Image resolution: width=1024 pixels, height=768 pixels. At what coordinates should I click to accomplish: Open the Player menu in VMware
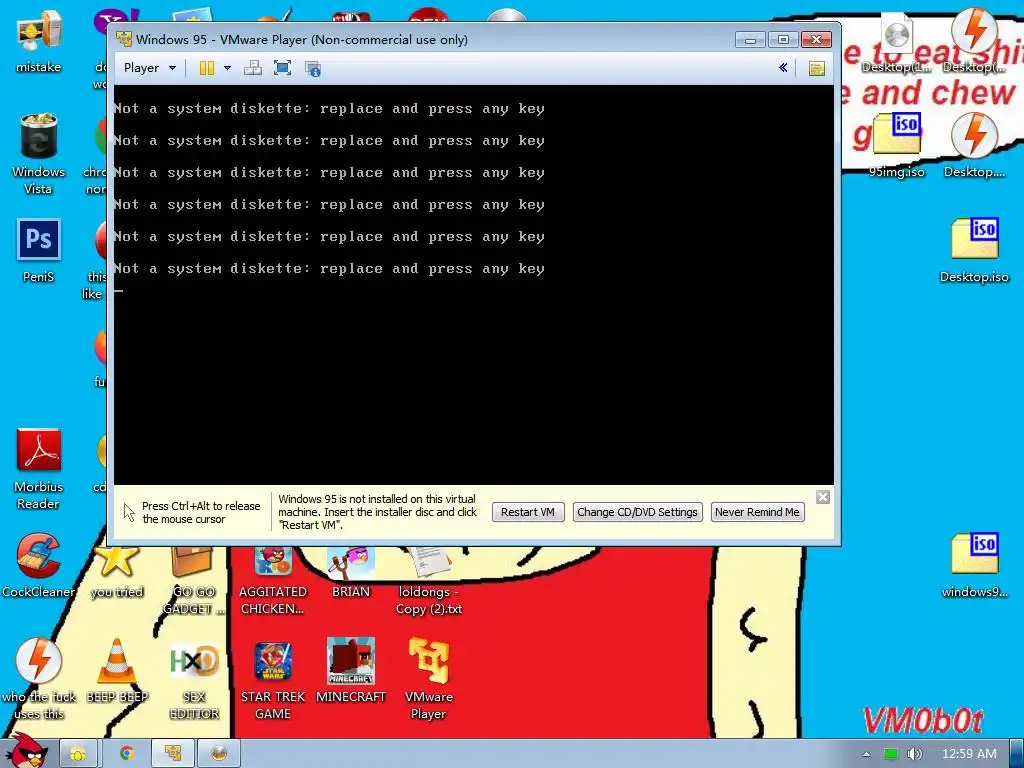pyautogui.click(x=150, y=68)
